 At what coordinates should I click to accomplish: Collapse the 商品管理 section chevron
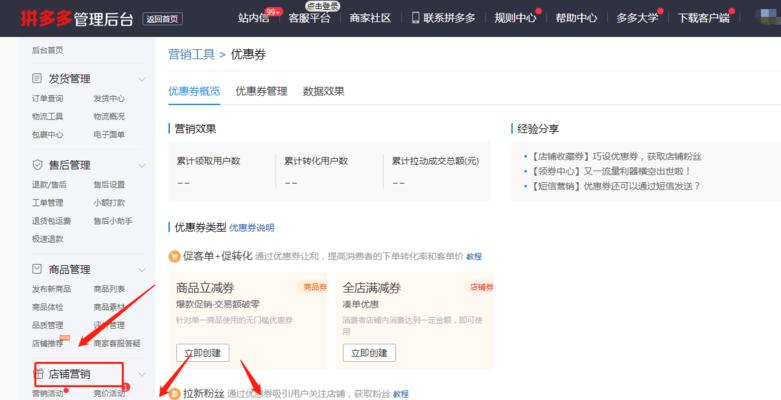point(142,270)
